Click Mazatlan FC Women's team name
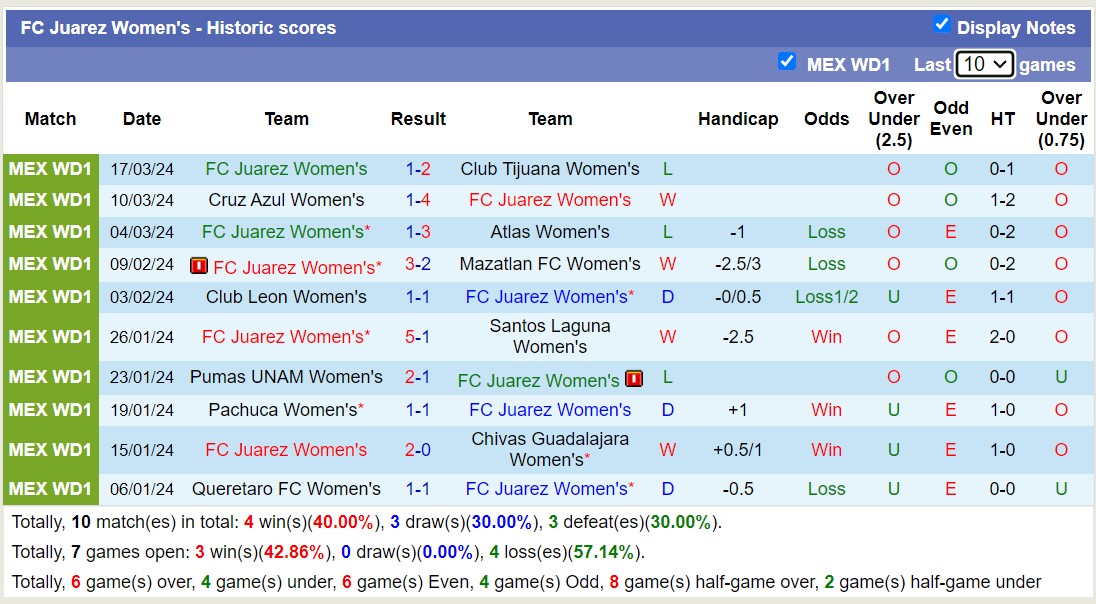This screenshot has height=604, width=1096. click(550, 264)
